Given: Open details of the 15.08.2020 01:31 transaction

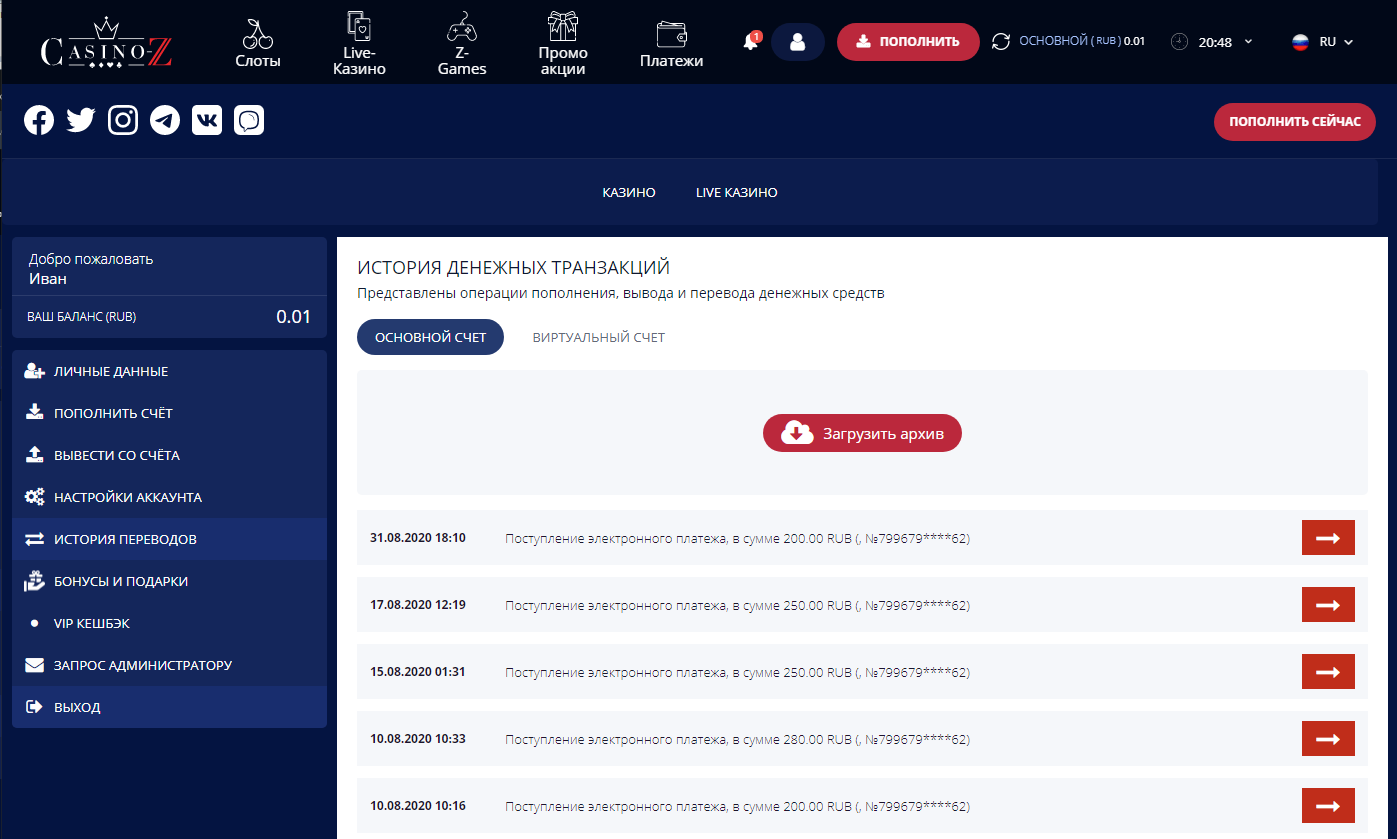Looking at the screenshot, I should (x=1328, y=672).
